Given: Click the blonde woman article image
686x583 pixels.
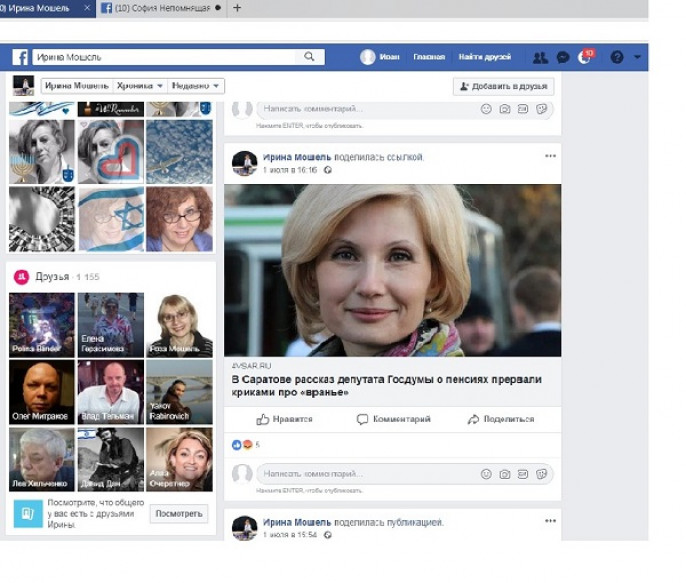Looking at the screenshot, I should point(392,270).
